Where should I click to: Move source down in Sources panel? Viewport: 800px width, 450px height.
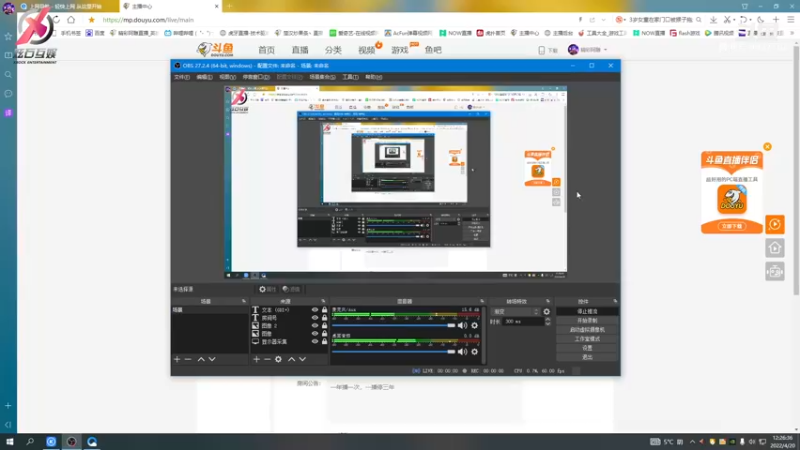303,359
